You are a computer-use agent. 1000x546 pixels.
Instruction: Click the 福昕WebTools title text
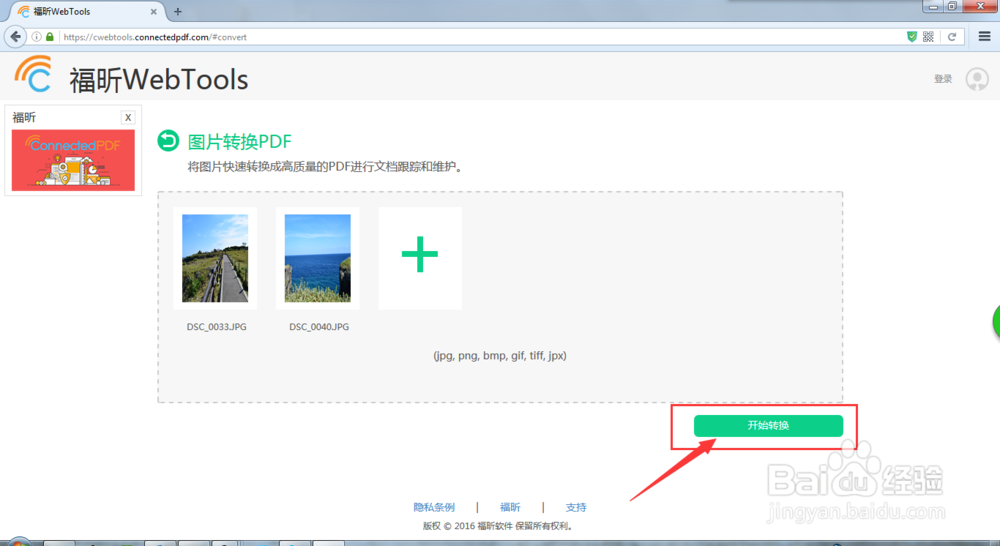click(x=159, y=80)
